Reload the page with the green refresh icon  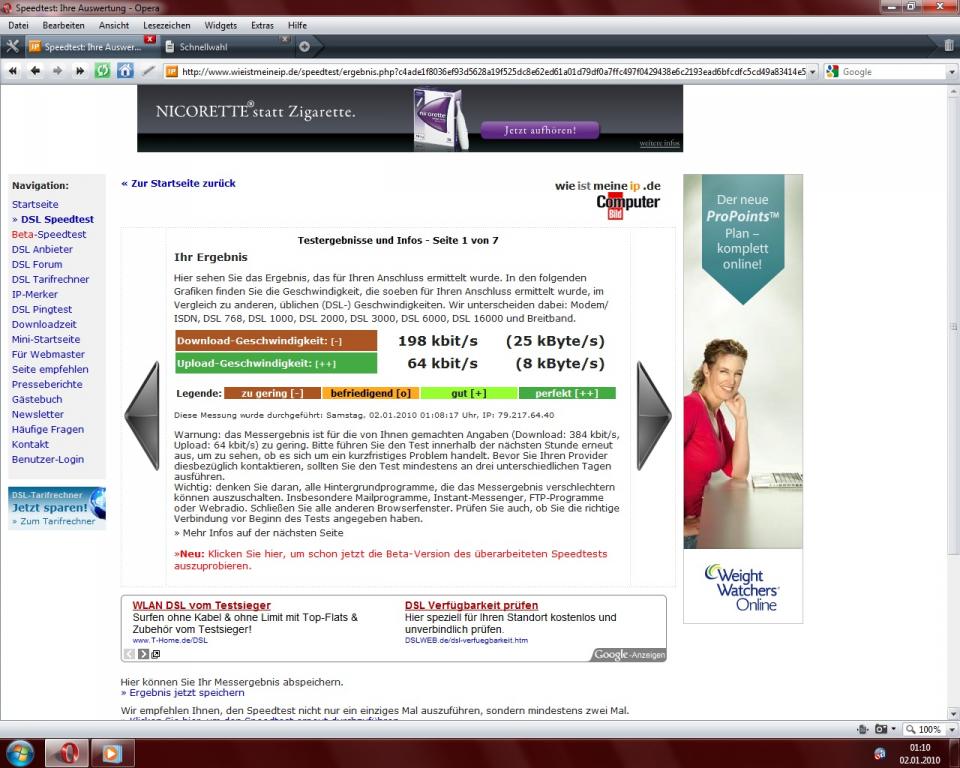[x=102, y=71]
